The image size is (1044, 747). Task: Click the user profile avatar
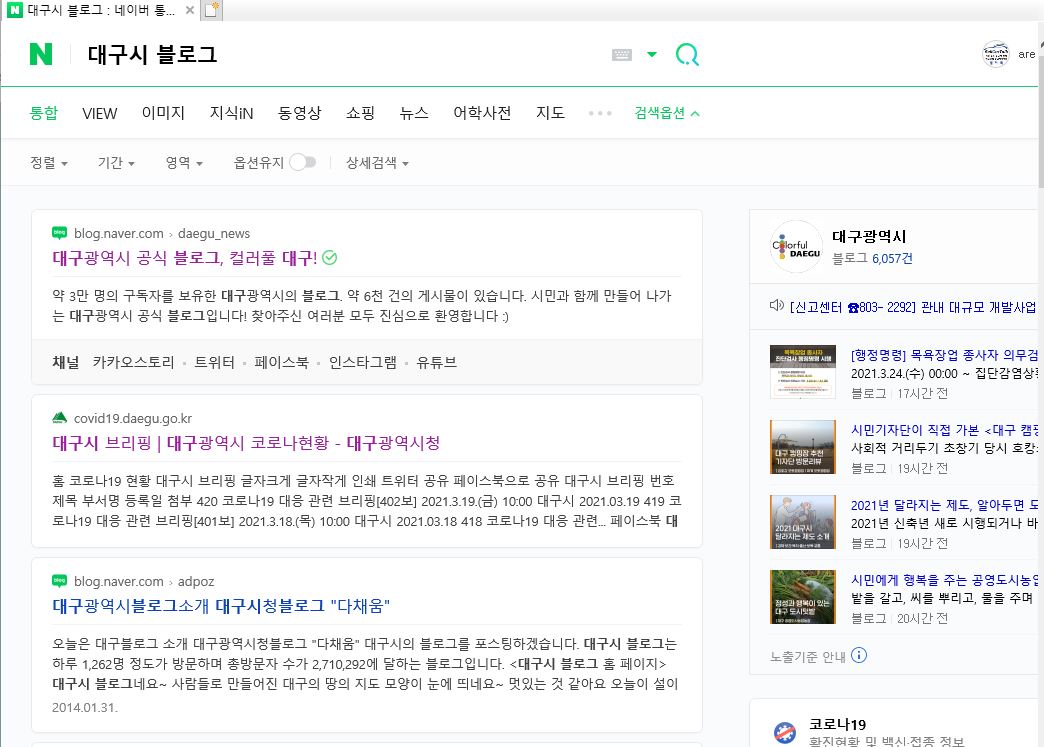pos(996,54)
